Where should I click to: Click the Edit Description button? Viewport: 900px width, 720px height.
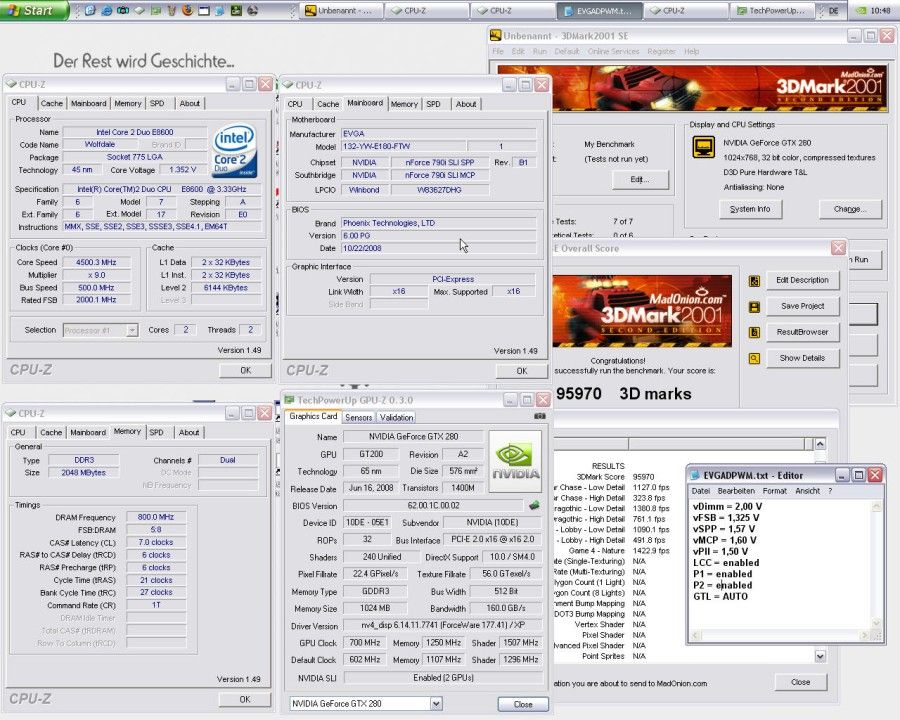(802, 280)
